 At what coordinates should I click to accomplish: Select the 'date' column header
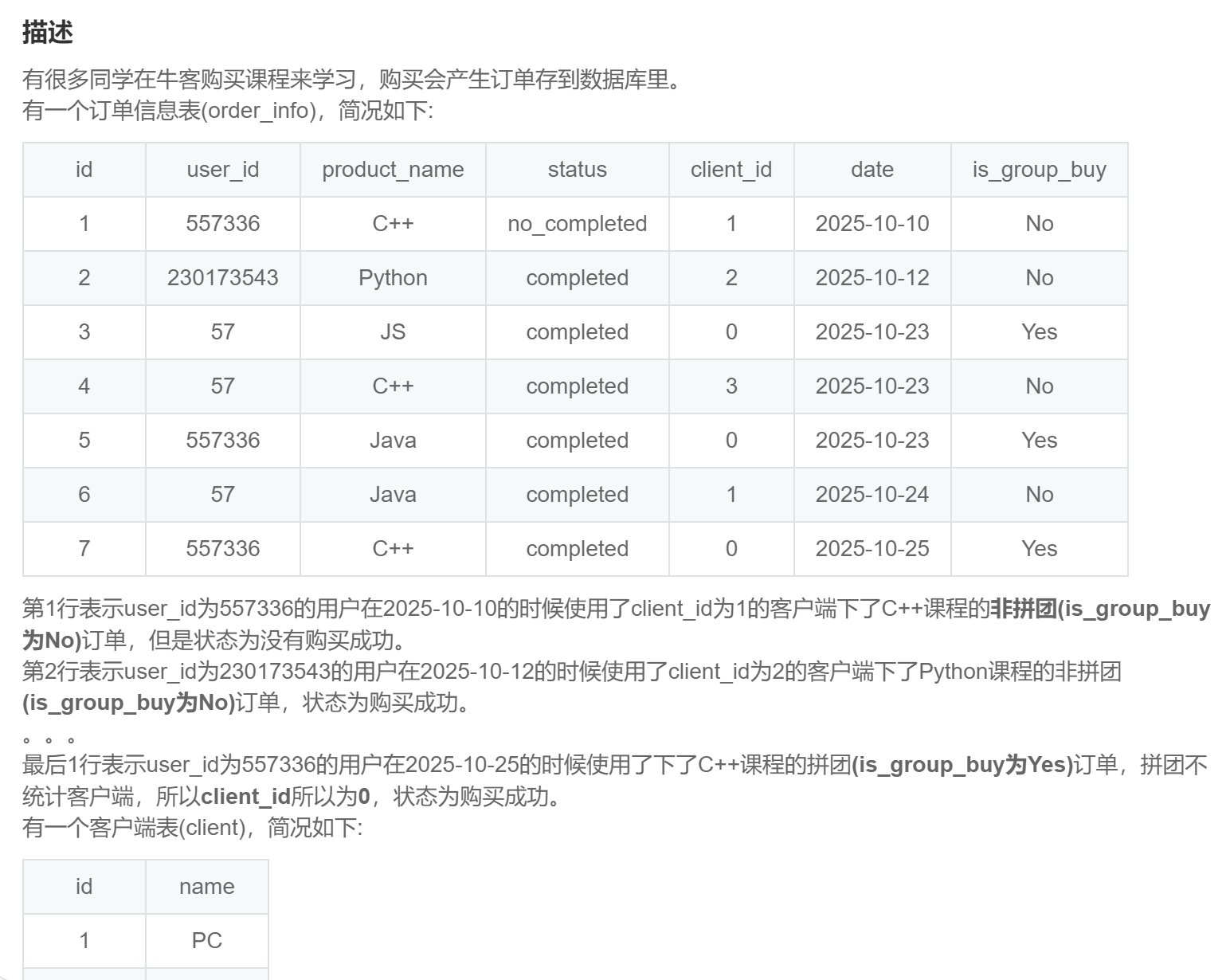(x=872, y=170)
